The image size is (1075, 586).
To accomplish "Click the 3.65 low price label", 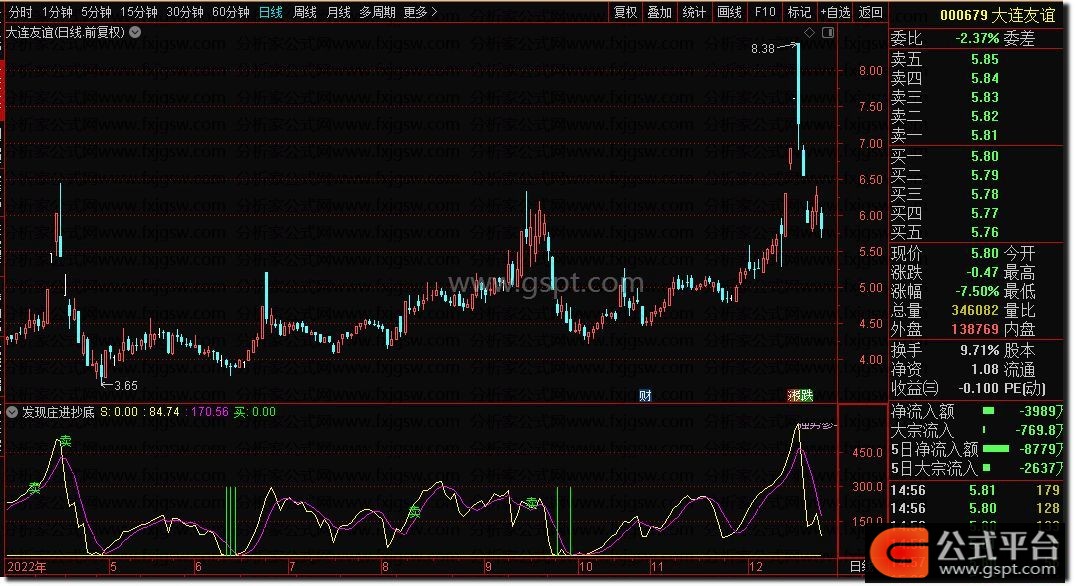I will coord(125,386).
